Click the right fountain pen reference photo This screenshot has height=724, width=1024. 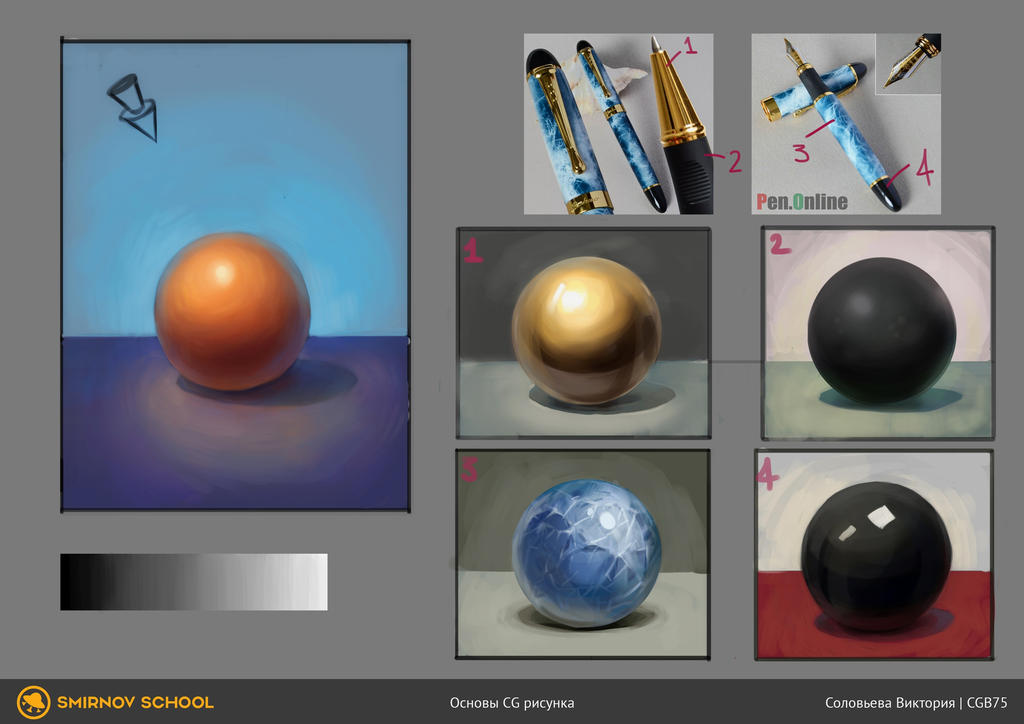pos(846,124)
